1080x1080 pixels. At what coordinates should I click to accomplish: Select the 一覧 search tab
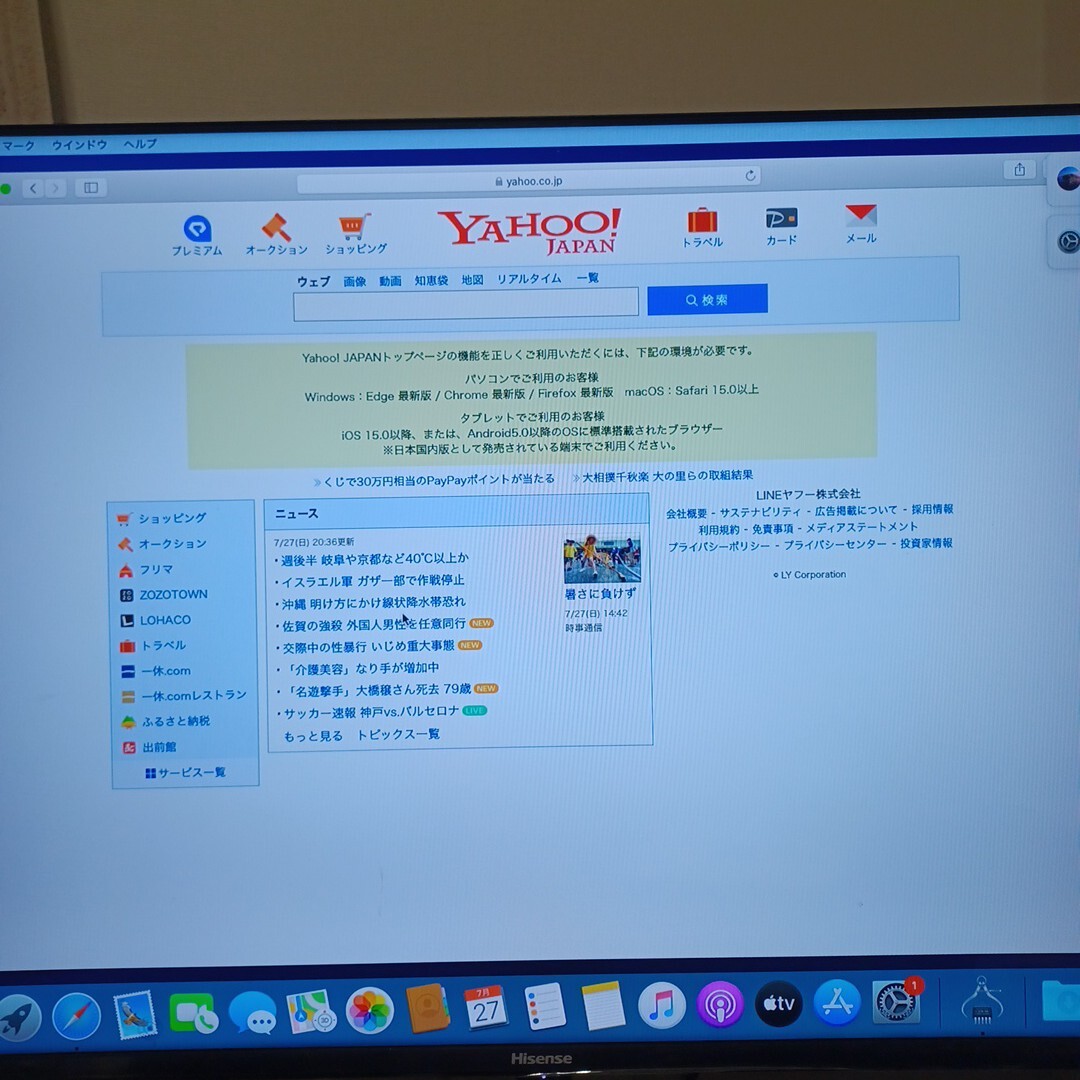[588, 278]
